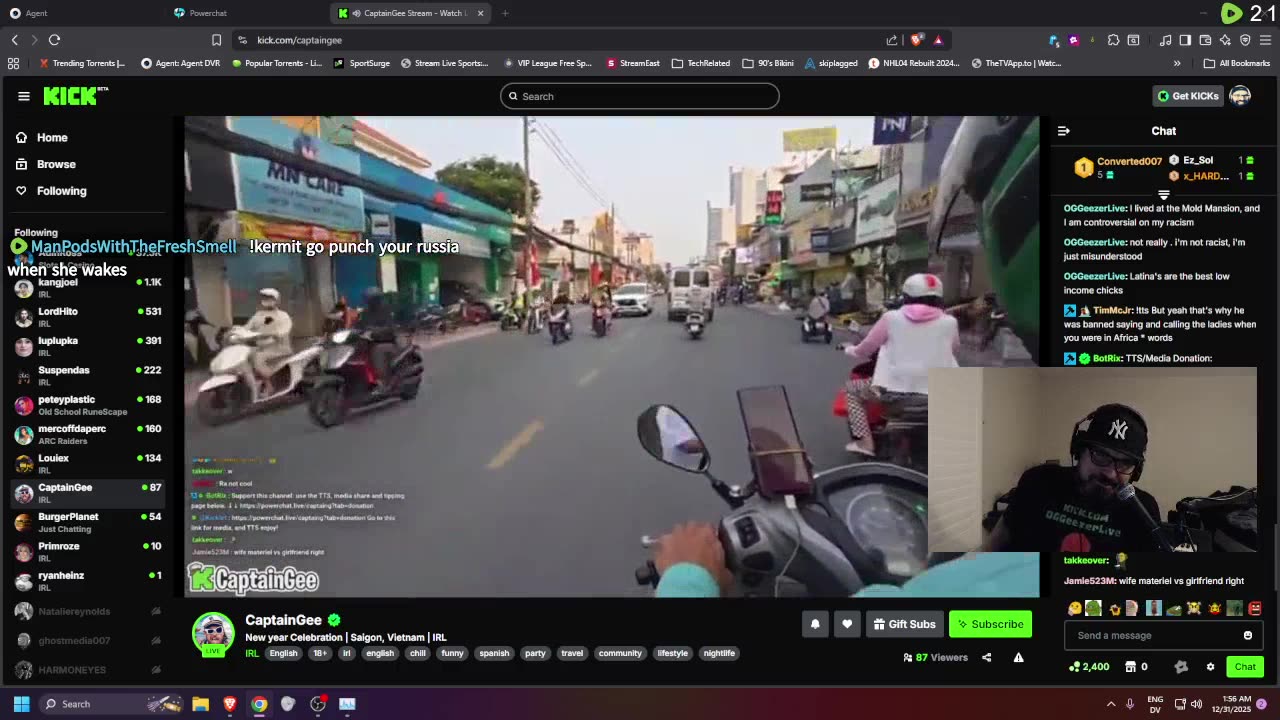Collapse the chat panel with arrow icon
This screenshot has height=720, width=1280.
pos(1064,131)
